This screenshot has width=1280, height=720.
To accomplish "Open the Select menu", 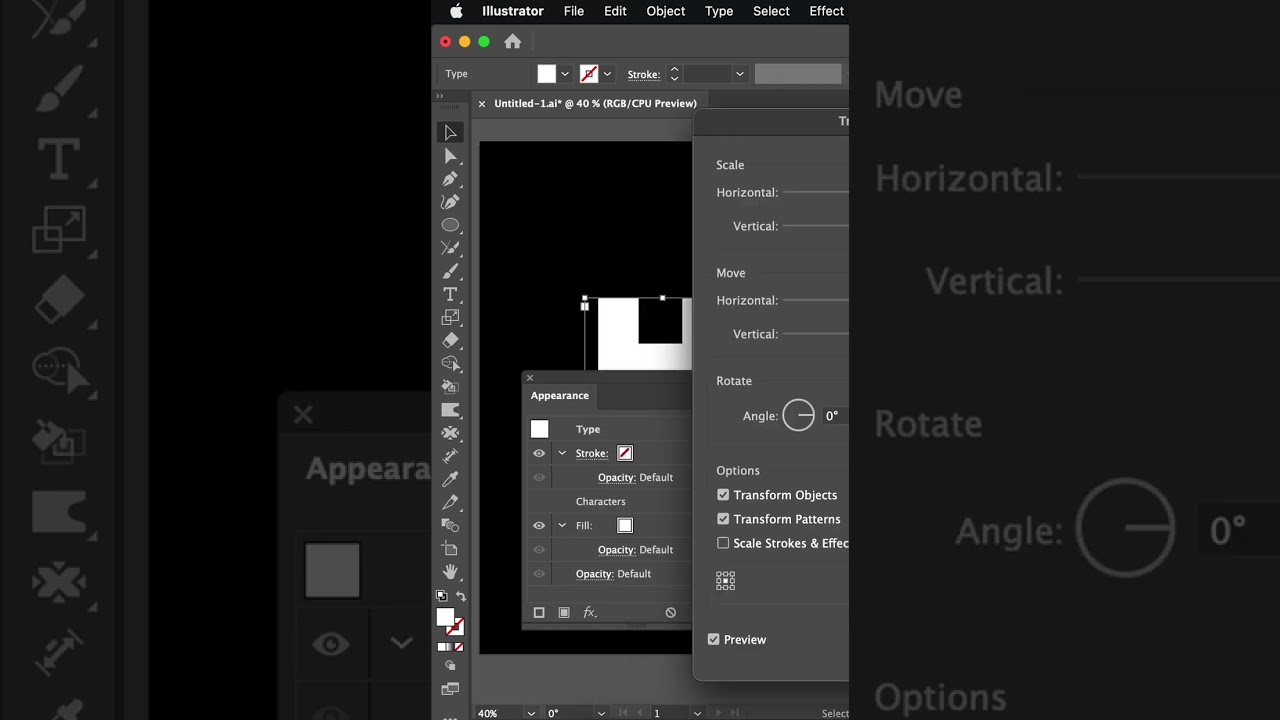I will coord(771,11).
